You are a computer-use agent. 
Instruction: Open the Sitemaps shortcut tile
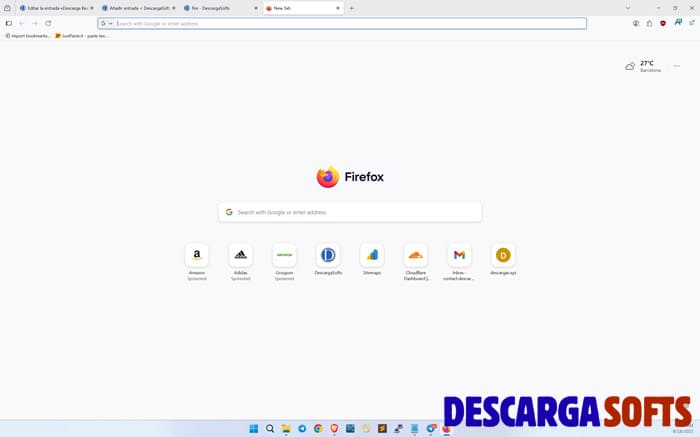pos(372,255)
